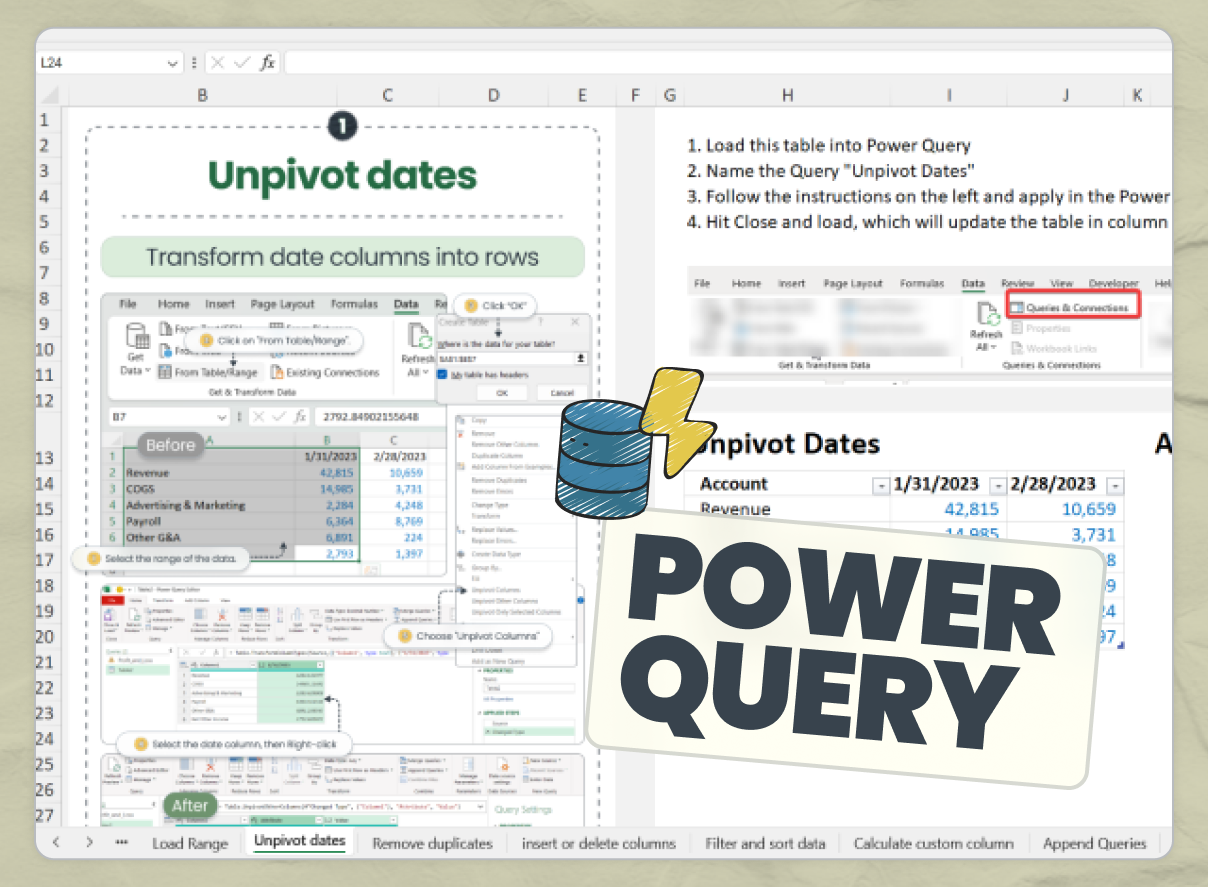Screen dimensions: 1208x887
Task: Select column I header
Action: 949,95
